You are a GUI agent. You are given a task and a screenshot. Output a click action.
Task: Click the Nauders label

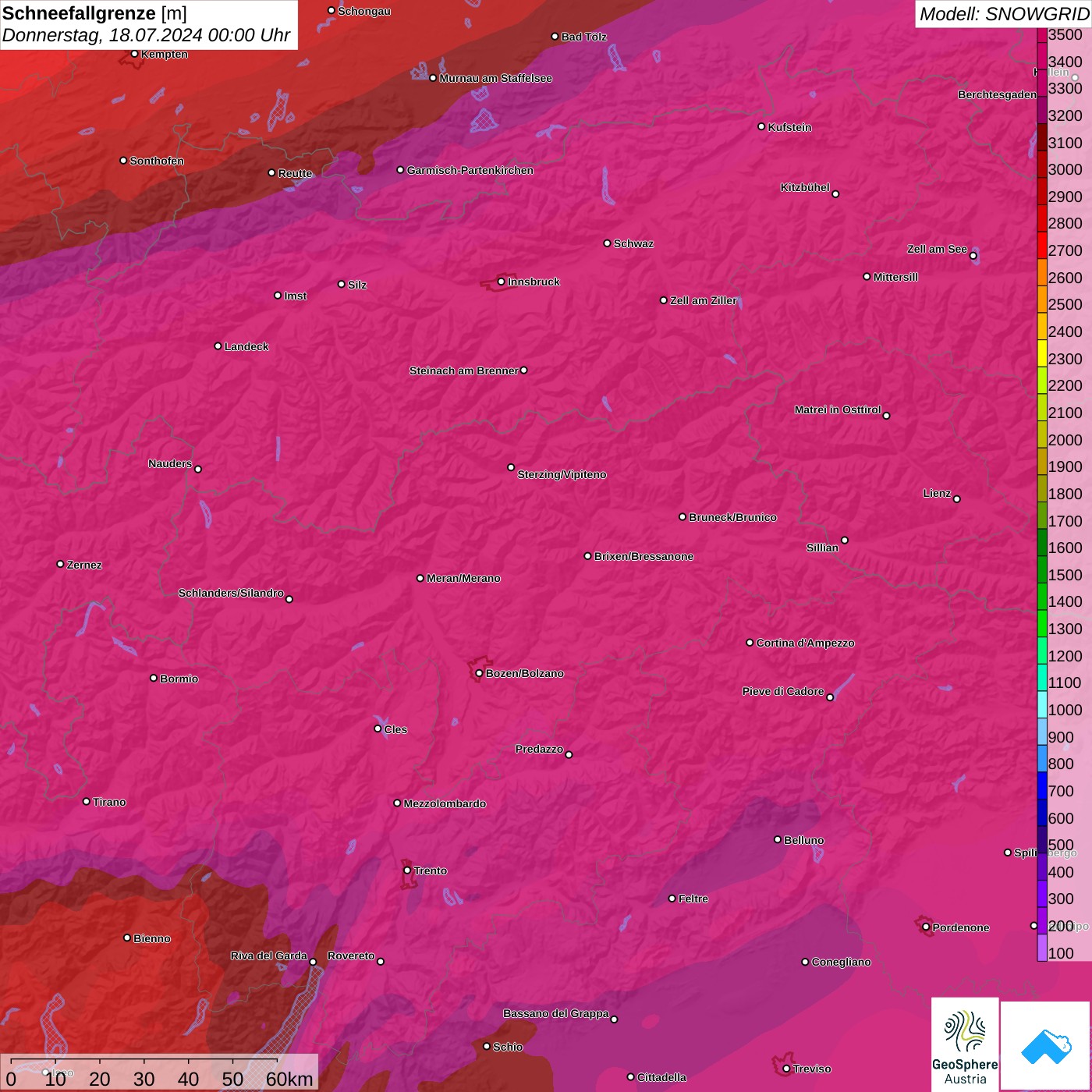pyautogui.click(x=170, y=463)
